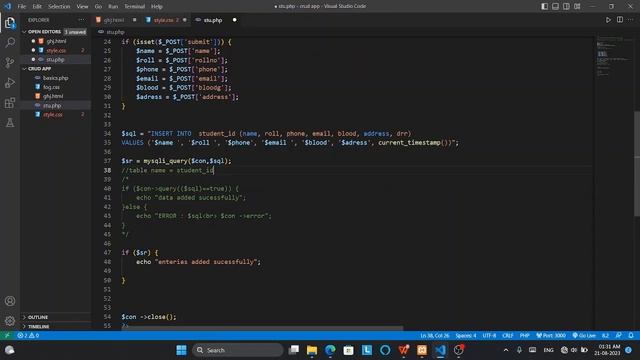Click the PHP version 8.2 indicator
This screenshot has height=360, width=640.
(x=605, y=336)
